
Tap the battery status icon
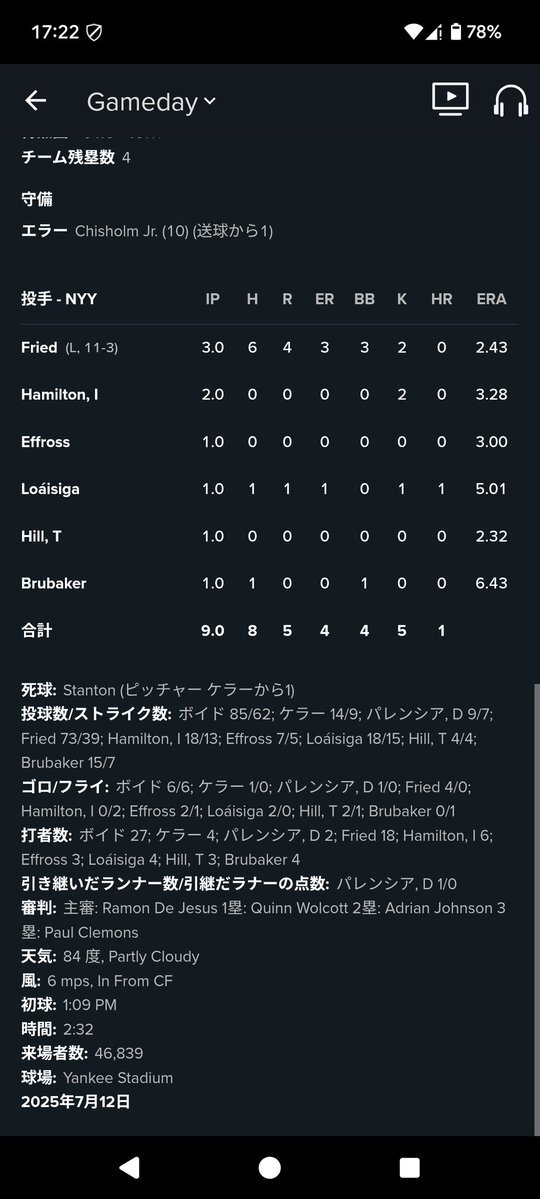[x=456, y=31]
